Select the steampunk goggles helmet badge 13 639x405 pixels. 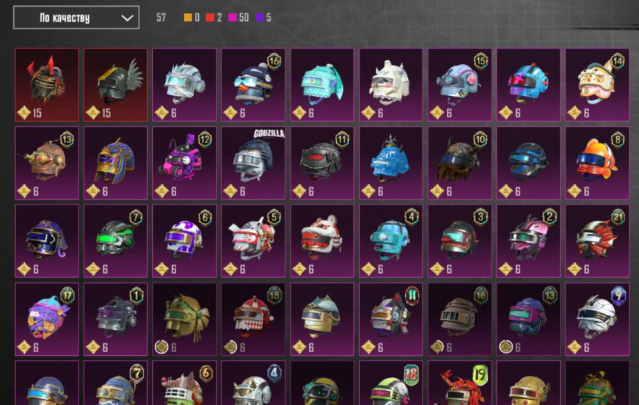tap(47, 163)
